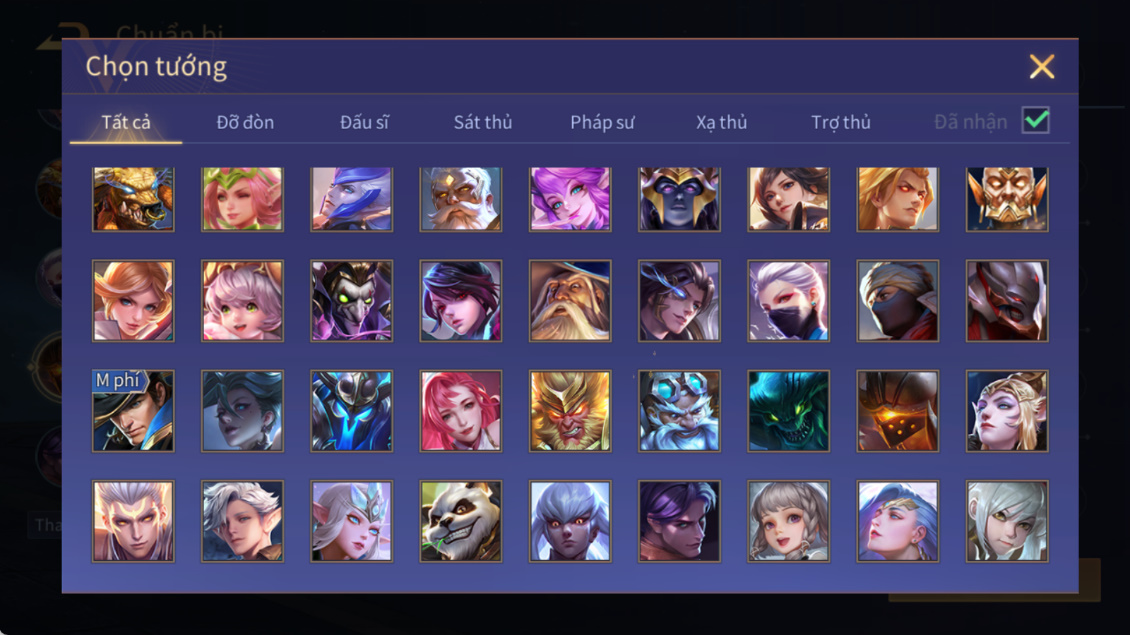Filter heroes by 'Xạ thủ' tab
The image size is (1130, 635).
[x=721, y=122]
